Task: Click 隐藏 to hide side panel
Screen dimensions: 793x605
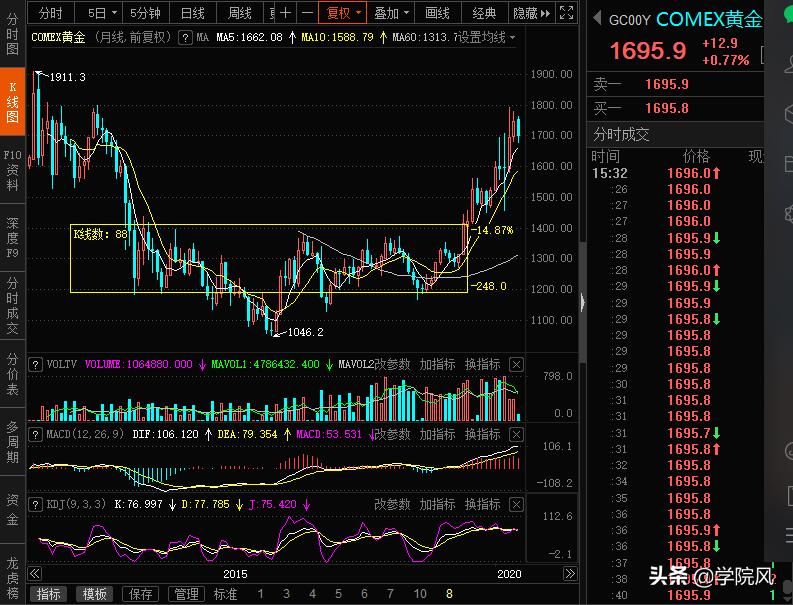Action: point(531,13)
